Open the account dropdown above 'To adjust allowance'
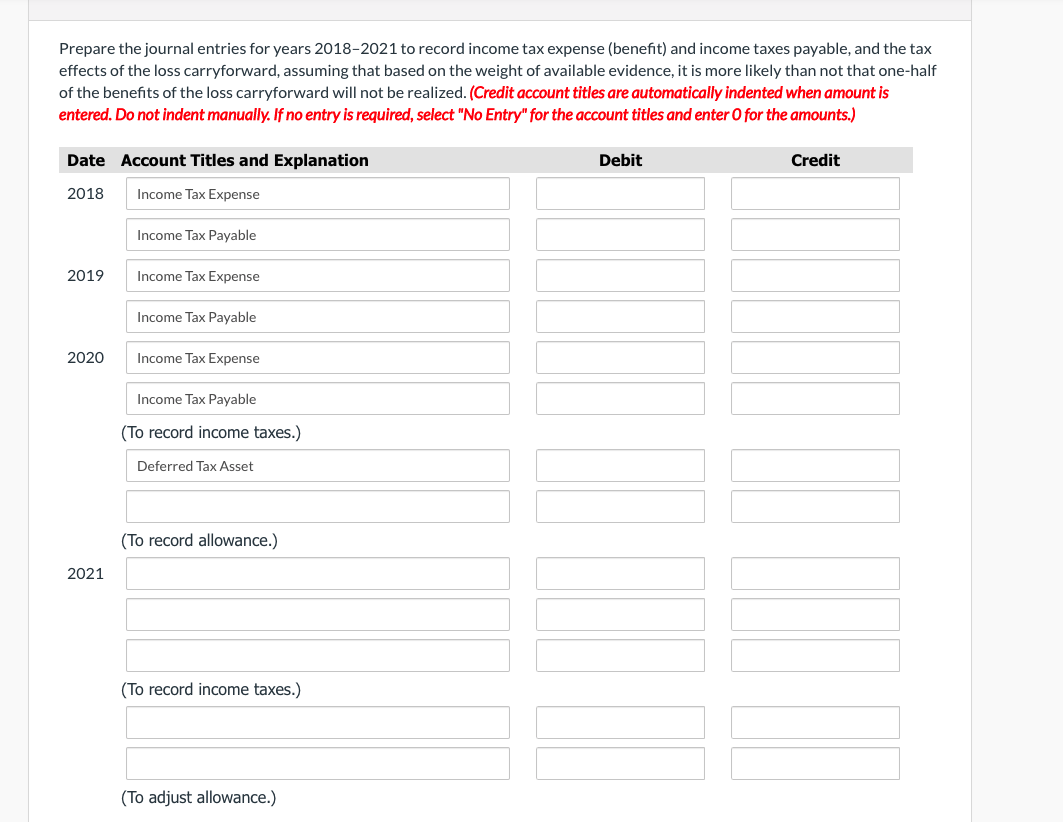The width and height of the screenshot is (1063, 822). pos(317,763)
